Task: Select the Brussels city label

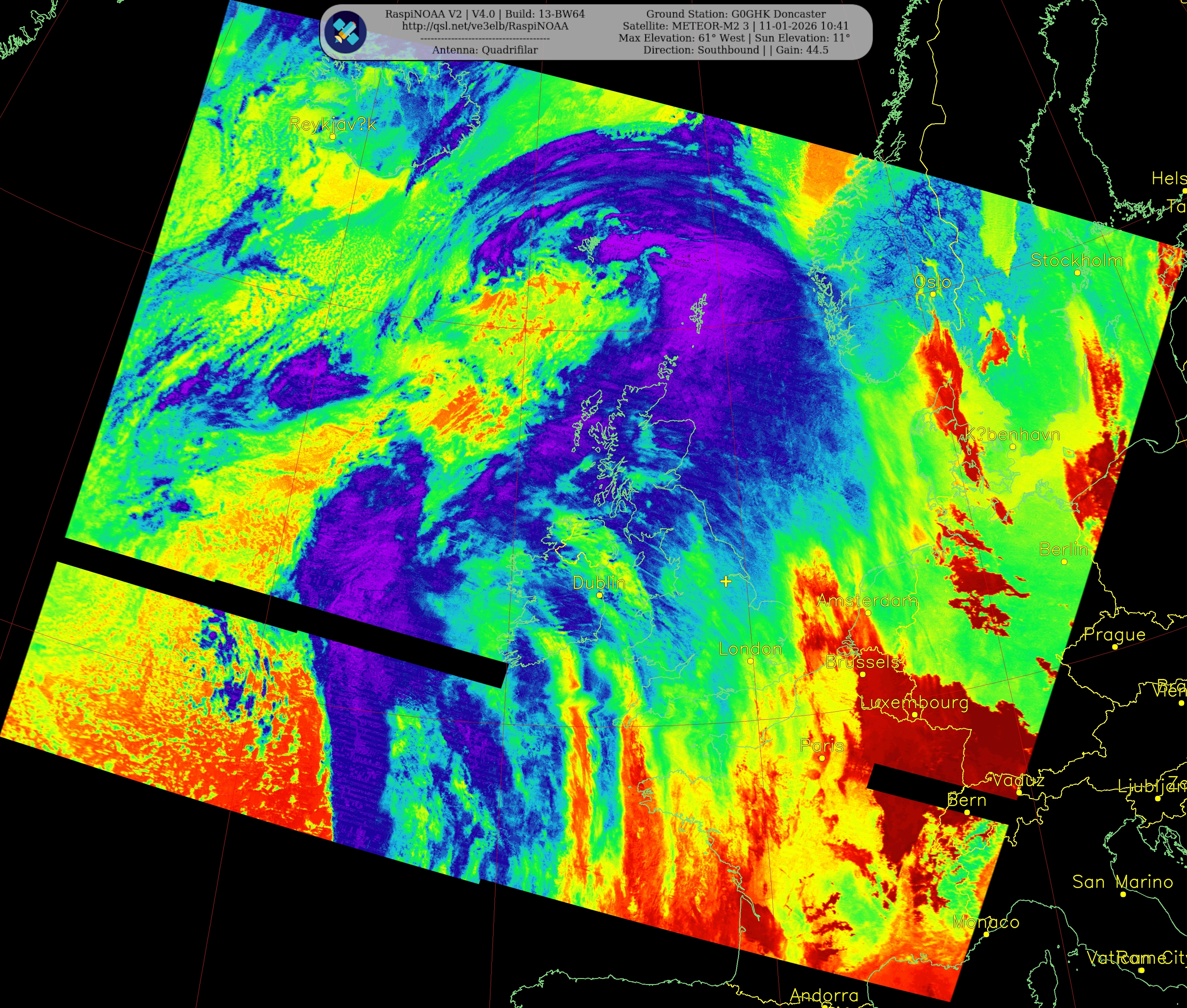Action: (862, 662)
